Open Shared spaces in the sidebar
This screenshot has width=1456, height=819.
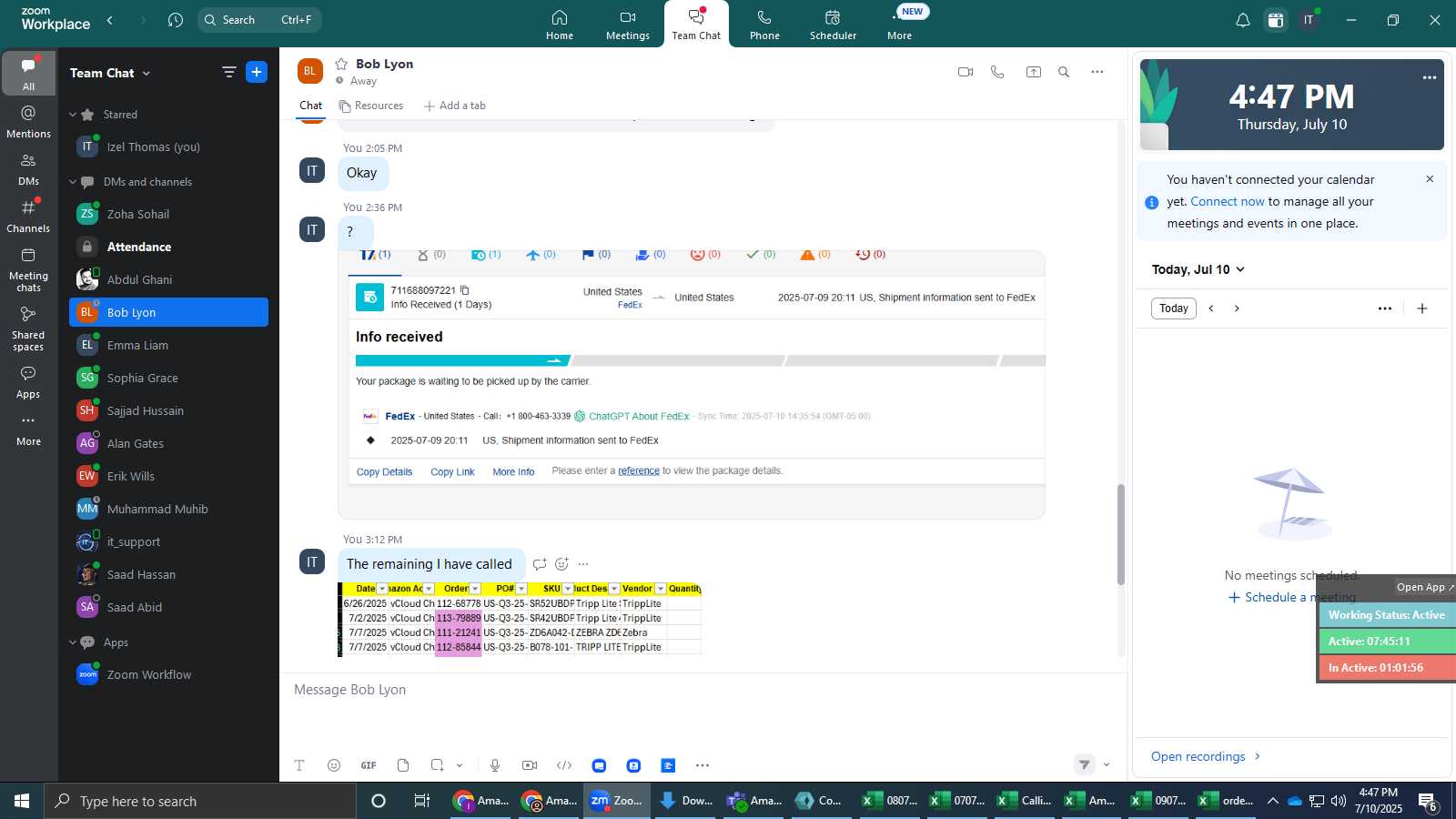click(x=28, y=329)
